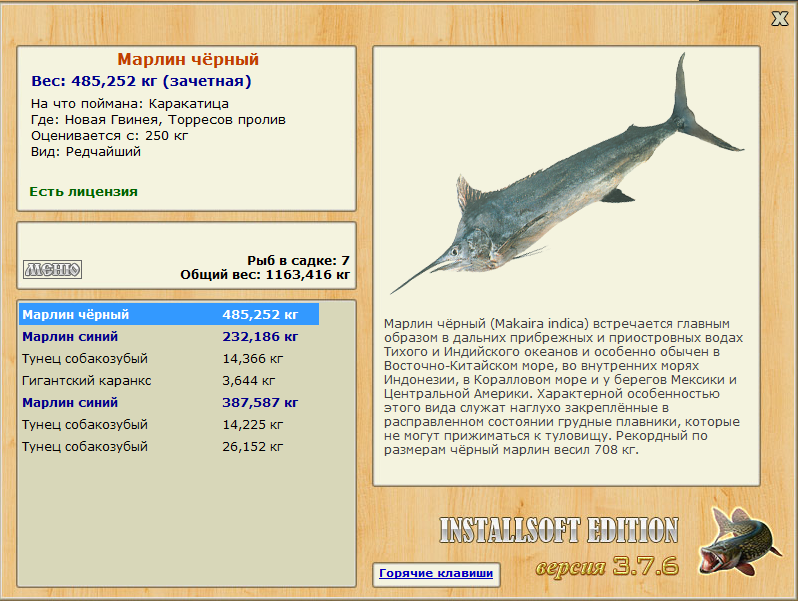Open the Меню button

pos(52,269)
